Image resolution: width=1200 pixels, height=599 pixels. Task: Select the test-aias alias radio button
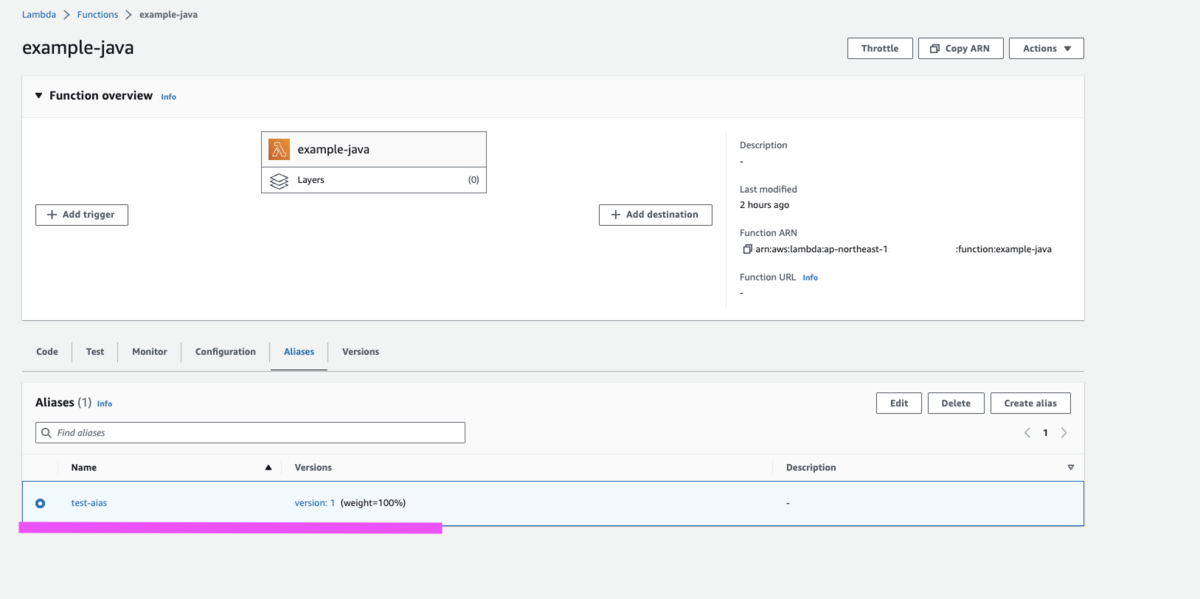40,503
